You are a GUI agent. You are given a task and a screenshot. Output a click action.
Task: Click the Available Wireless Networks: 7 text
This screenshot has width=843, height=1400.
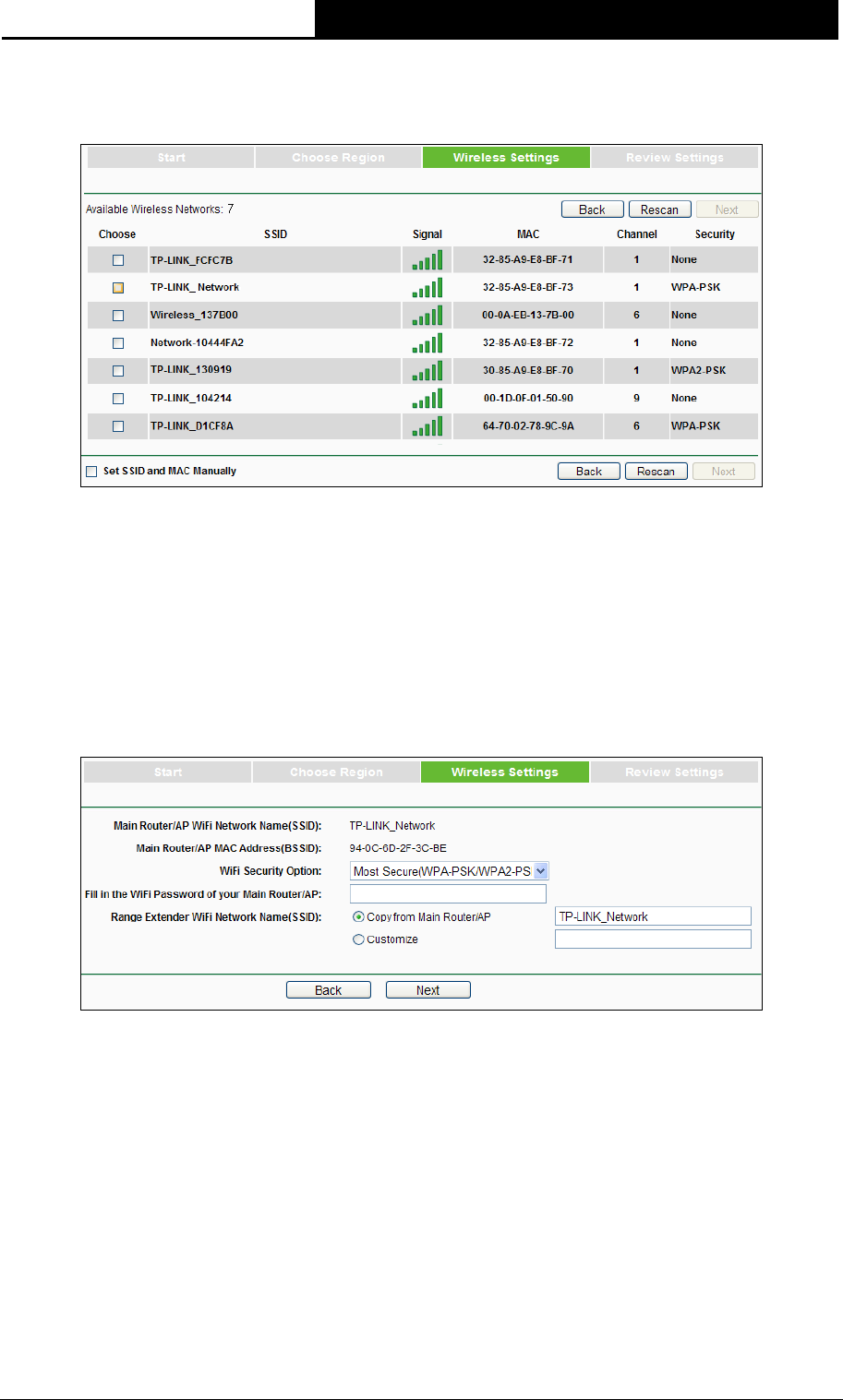(160, 209)
